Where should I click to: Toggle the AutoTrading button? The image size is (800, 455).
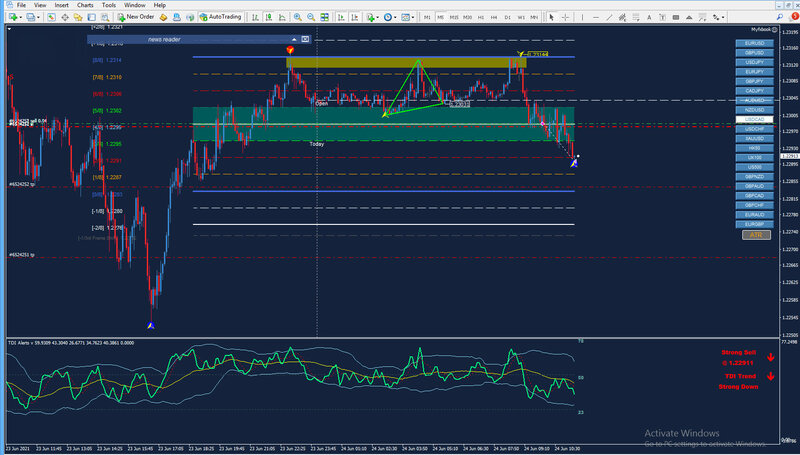tap(222, 17)
